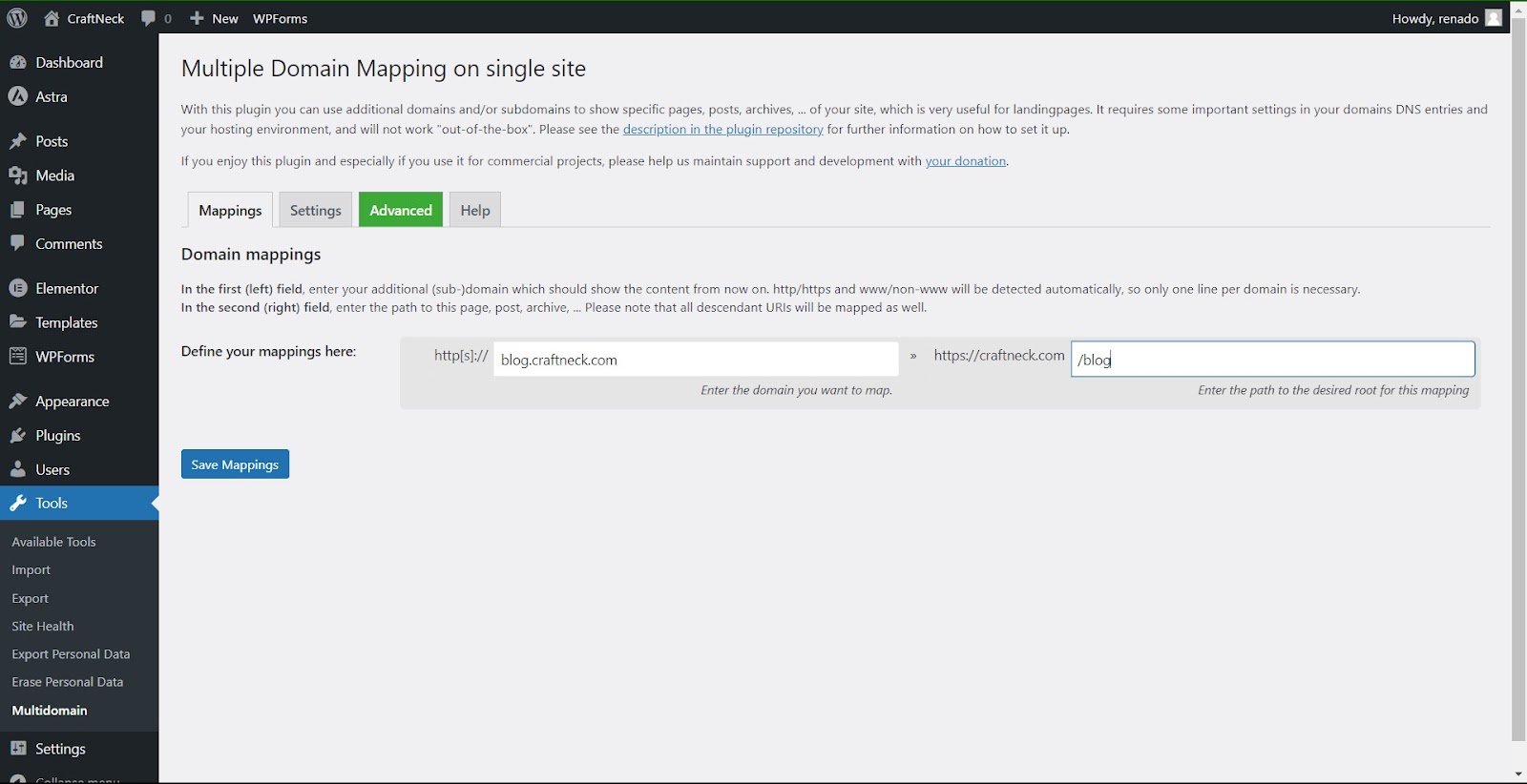Switch to the Help tab
Image resolution: width=1527 pixels, height=784 pixels.
(475, 210)
